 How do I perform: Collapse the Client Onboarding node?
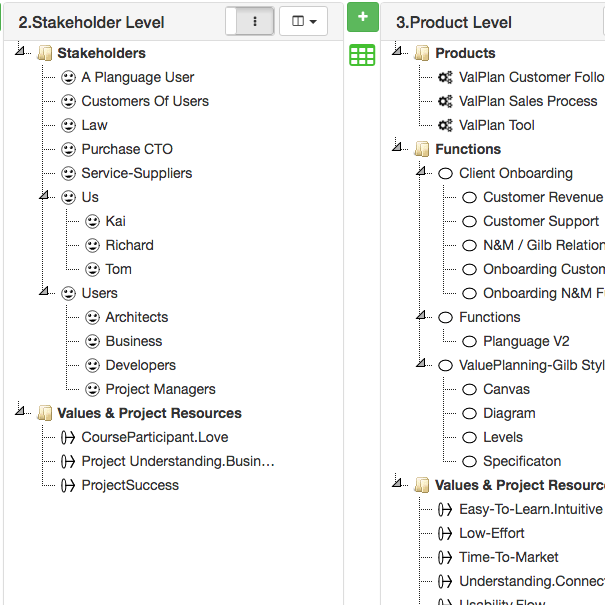click(421, 171)
